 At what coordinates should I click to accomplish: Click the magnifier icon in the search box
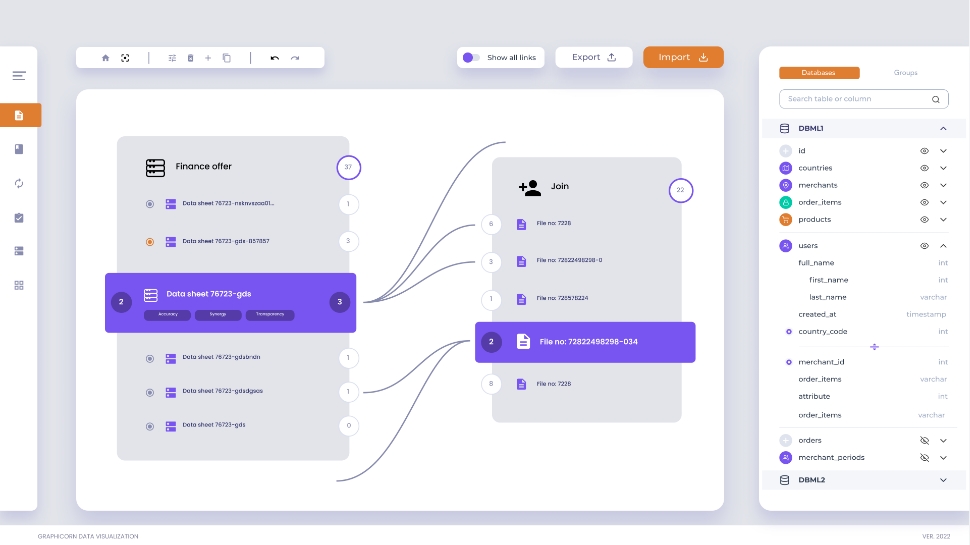pos(936,99)
